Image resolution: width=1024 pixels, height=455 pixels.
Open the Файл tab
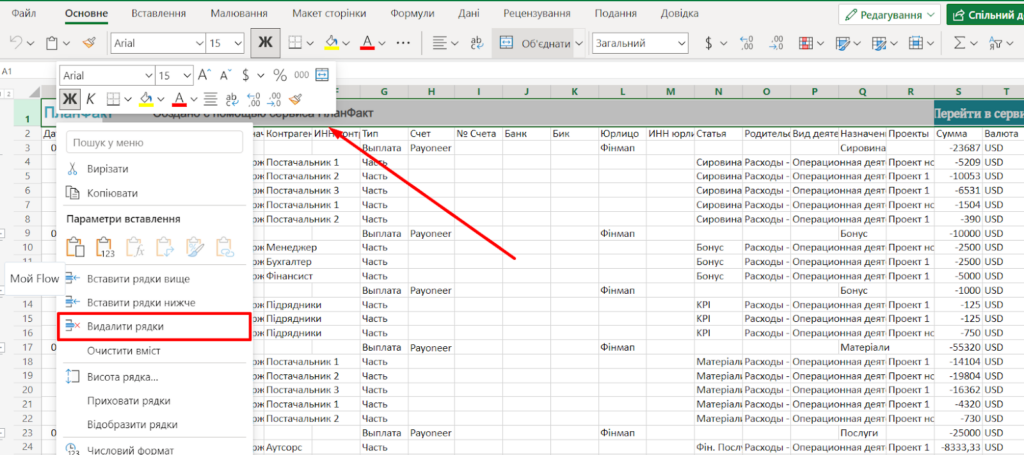click(x=24, y=14)
